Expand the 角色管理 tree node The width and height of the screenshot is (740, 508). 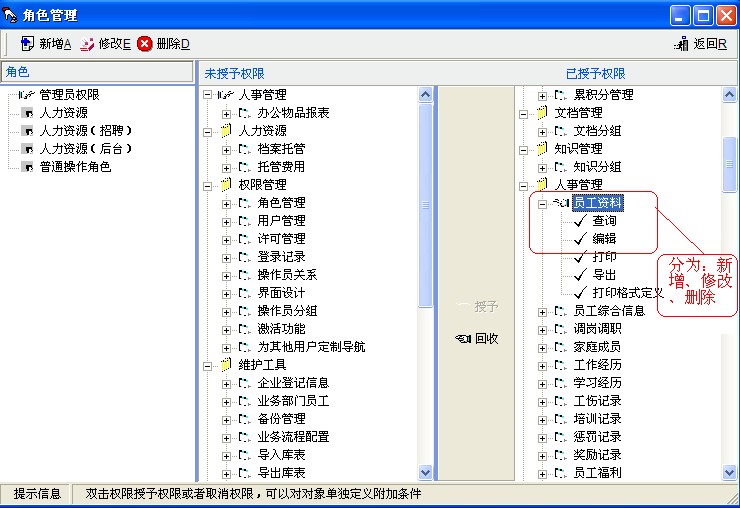[x=227, y=203]
